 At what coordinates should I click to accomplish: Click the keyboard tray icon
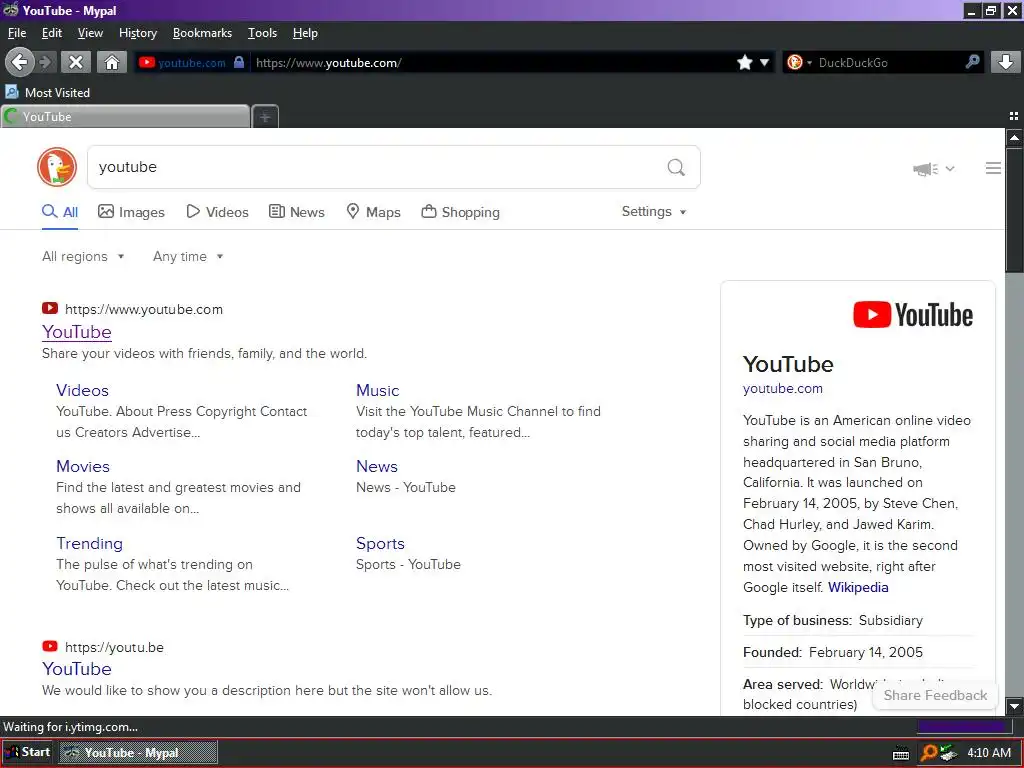click(901, 753)
